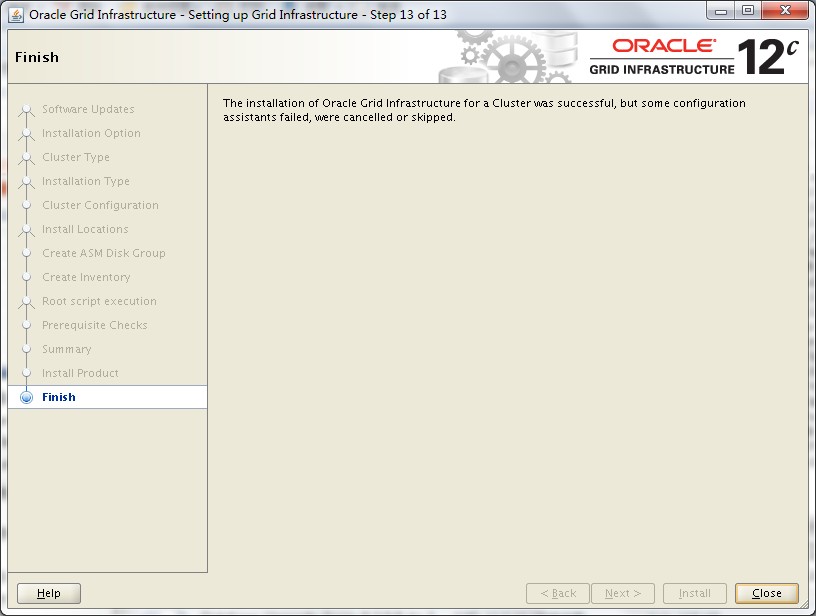816x616 pixels.
Task: Click the Close button to exit installer
Action: tap(767, 593)
